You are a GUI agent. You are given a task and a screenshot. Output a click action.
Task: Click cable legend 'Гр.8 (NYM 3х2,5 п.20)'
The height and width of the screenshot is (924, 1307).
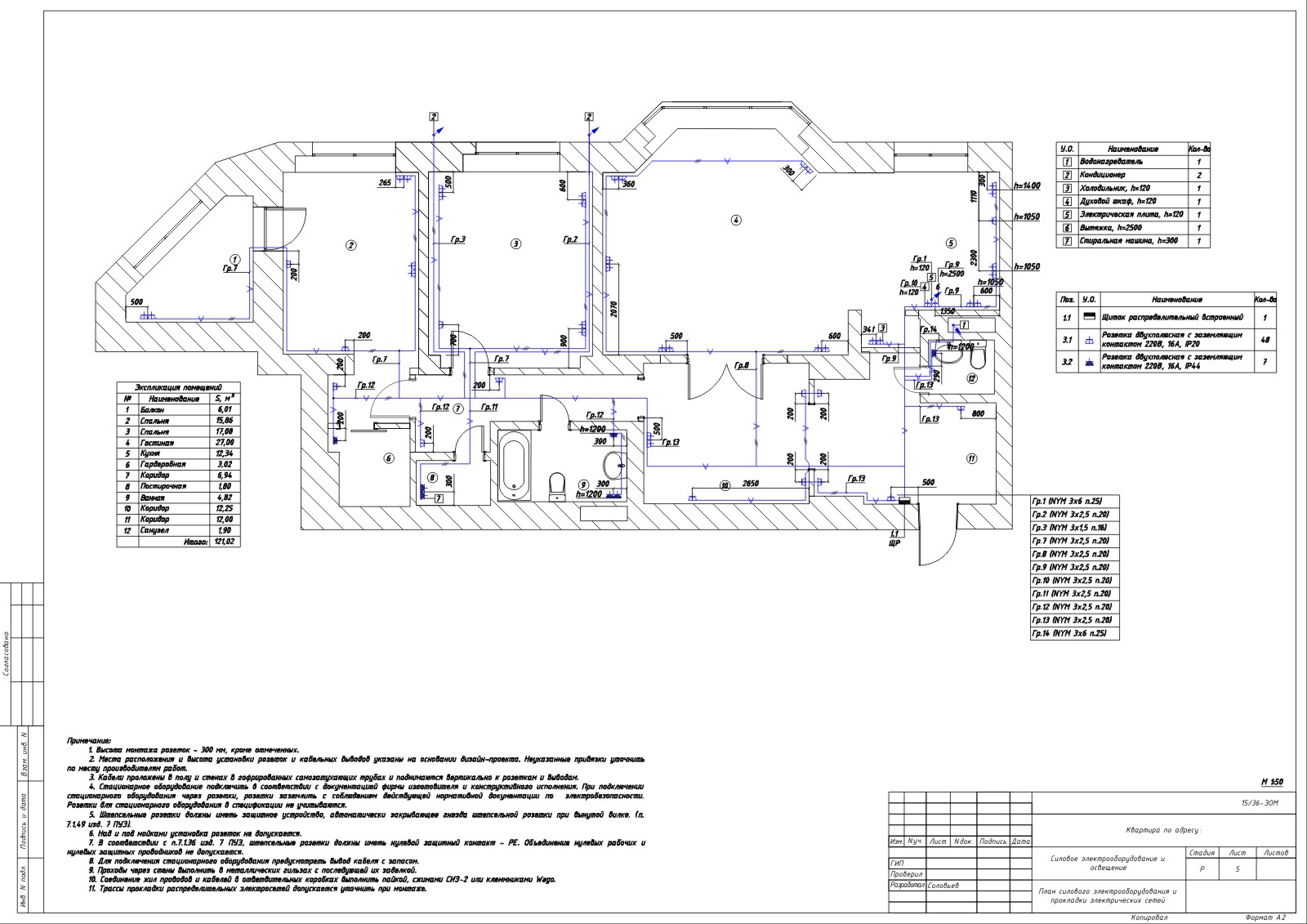pyautogui.click(x=1070, y=554)
